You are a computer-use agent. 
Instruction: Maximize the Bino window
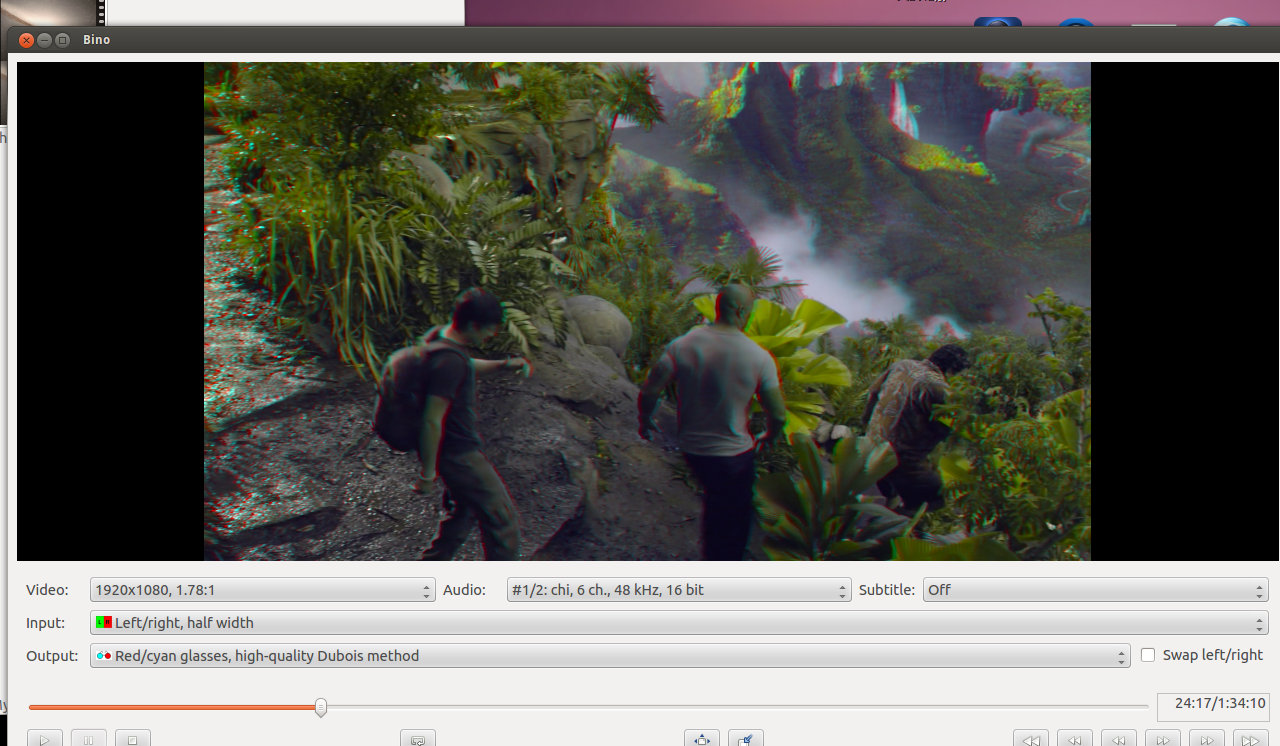63,40
